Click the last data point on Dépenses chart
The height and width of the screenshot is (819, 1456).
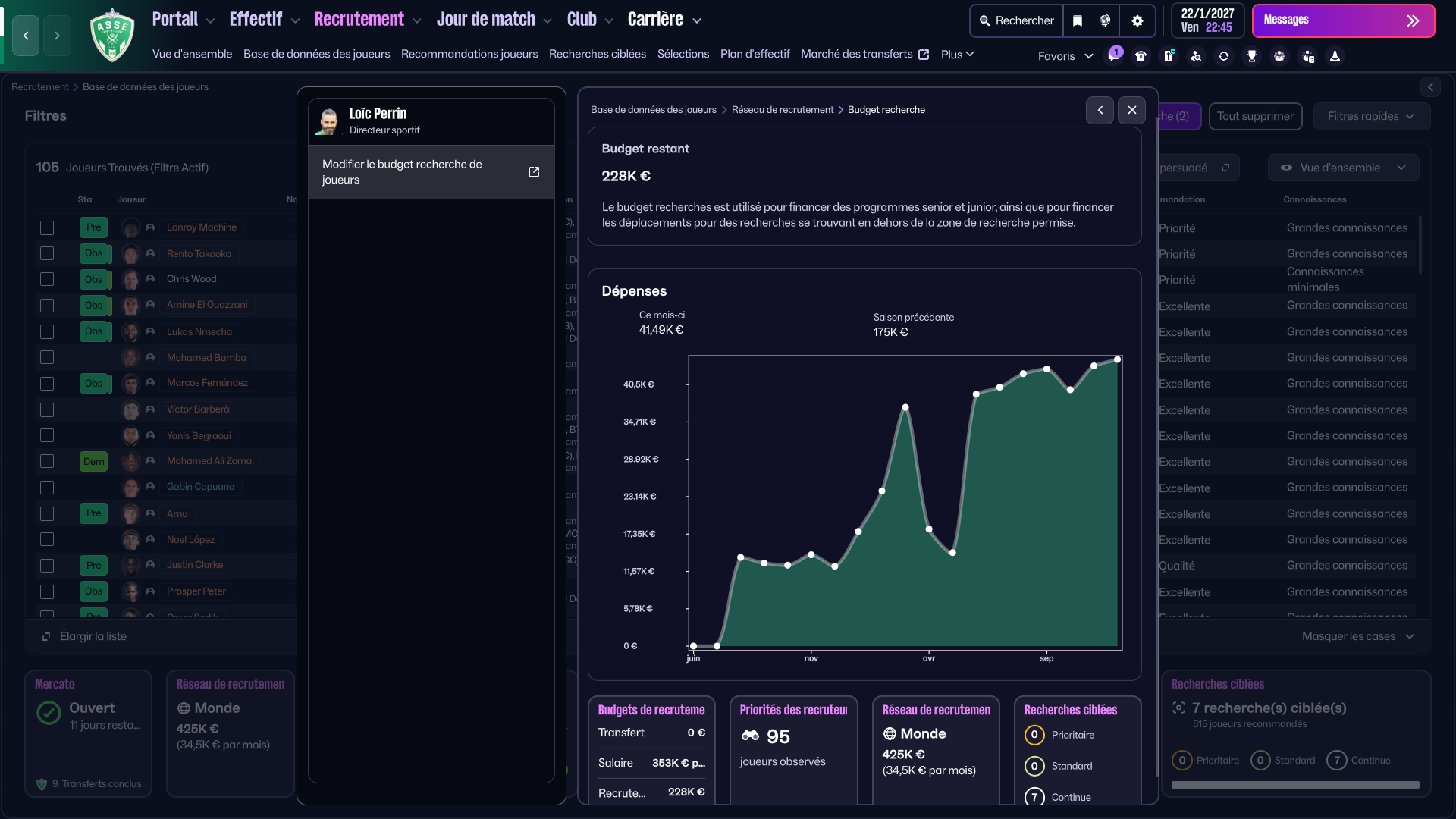[1117, 359]
